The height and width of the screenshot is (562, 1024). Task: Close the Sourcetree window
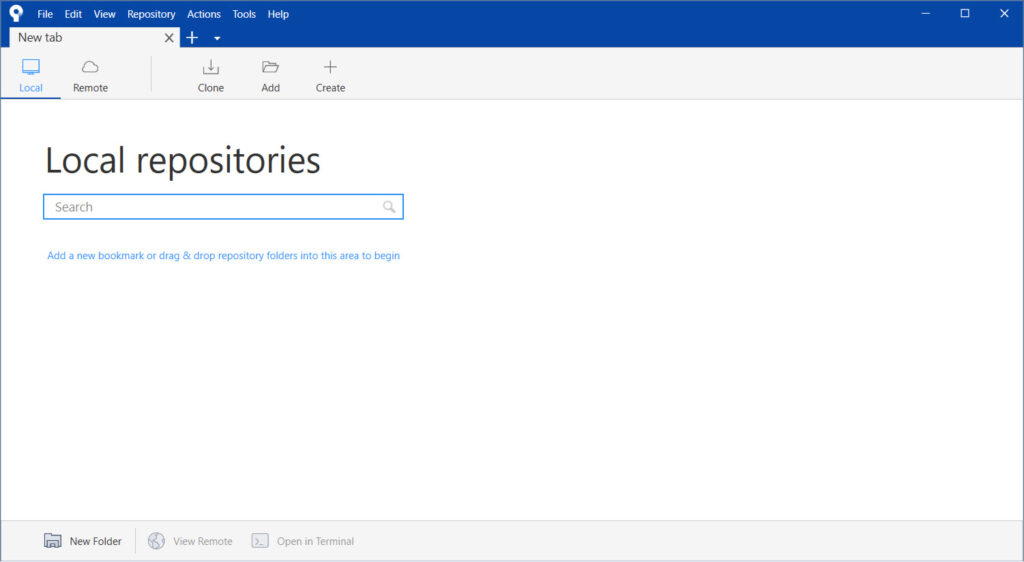coord(1004,13)
